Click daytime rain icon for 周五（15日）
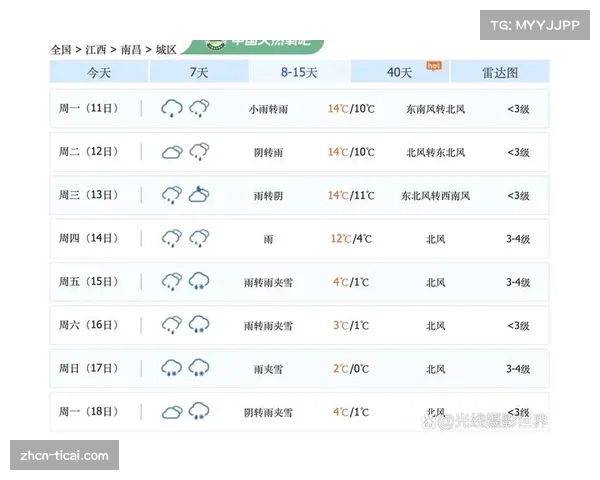The width and height of the screenshot is (600, 480). pyautogui.click(x=172, y=281)
